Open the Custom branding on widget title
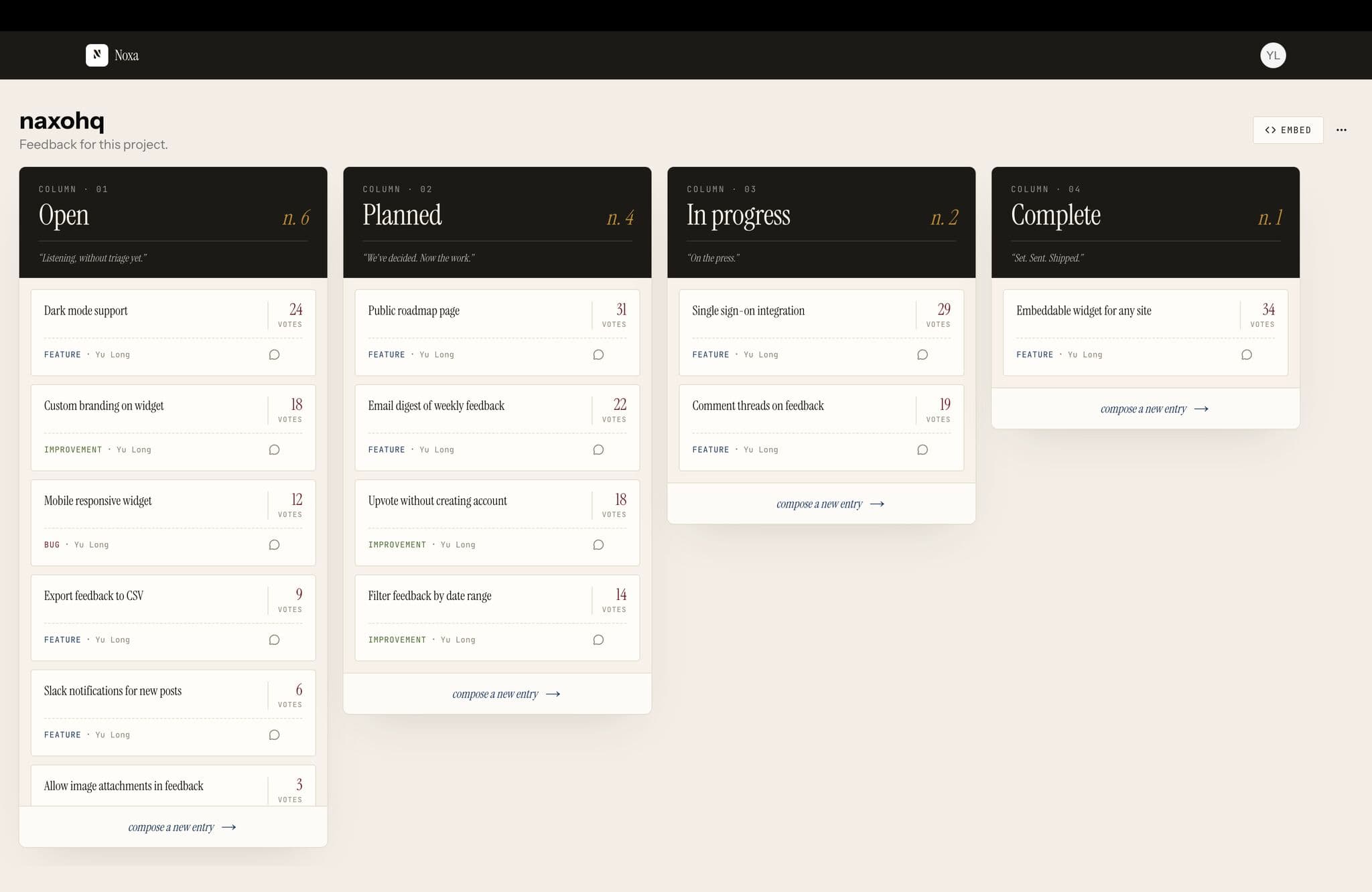This screenshot has width=1372, height=892. [x=104, y=406]
